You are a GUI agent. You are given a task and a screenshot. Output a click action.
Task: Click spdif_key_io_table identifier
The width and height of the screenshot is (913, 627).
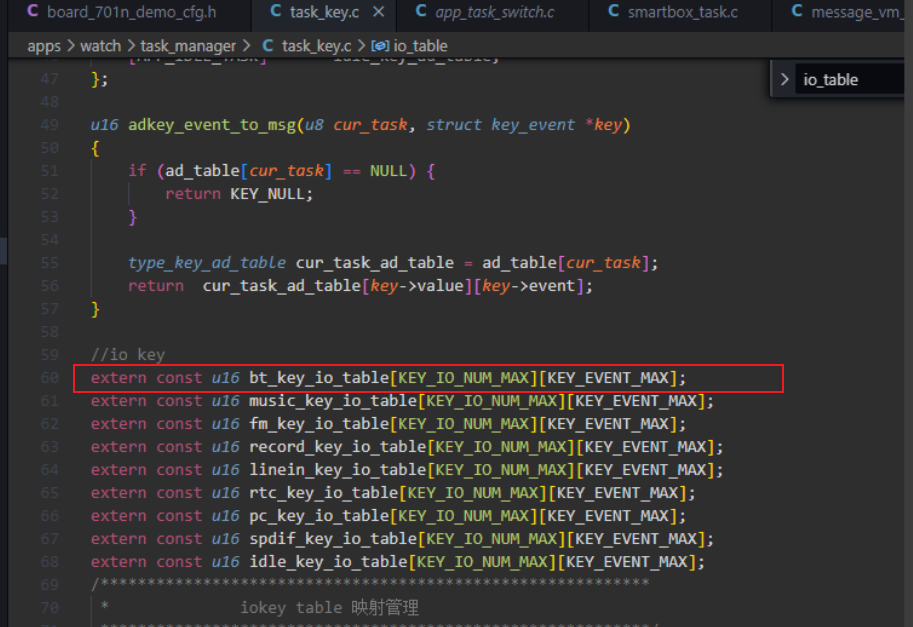(x=333, y=539)
